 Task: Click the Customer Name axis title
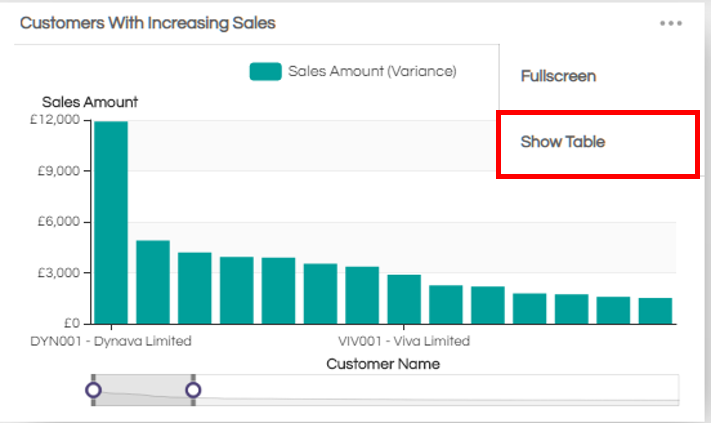[x=383, y=364]
